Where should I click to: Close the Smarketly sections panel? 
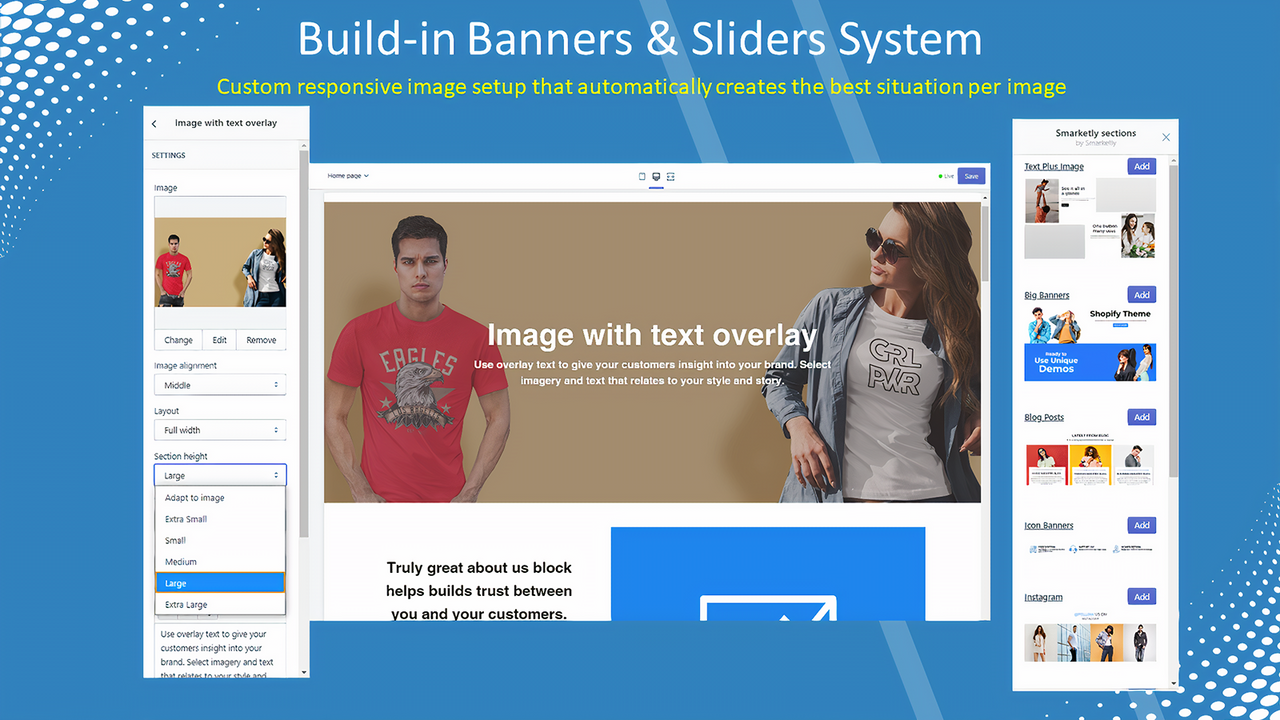point(1165,137)
